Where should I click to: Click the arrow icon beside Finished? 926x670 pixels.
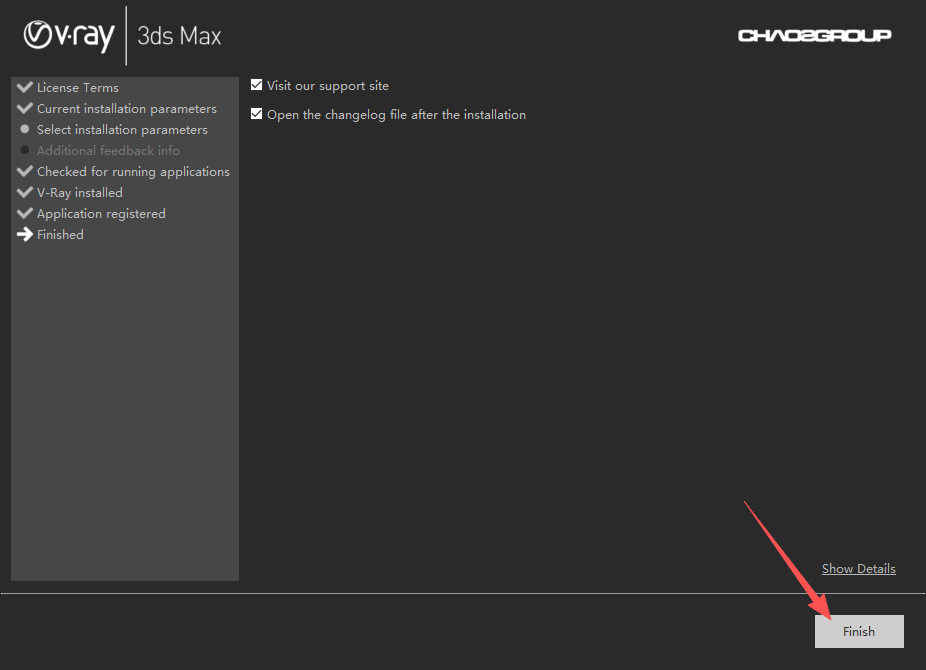pos(25,234)
